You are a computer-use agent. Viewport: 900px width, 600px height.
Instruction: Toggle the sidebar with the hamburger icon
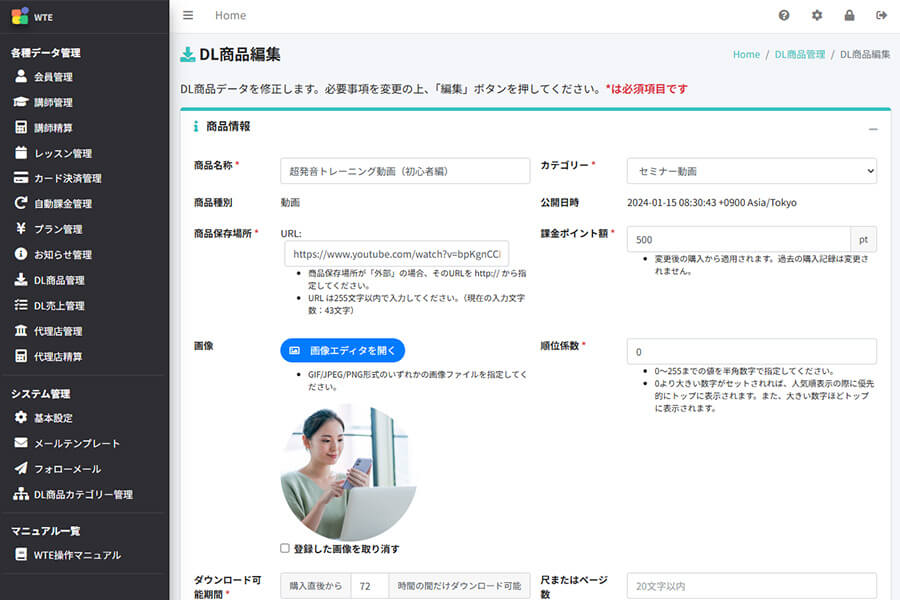tap(188, 15)
